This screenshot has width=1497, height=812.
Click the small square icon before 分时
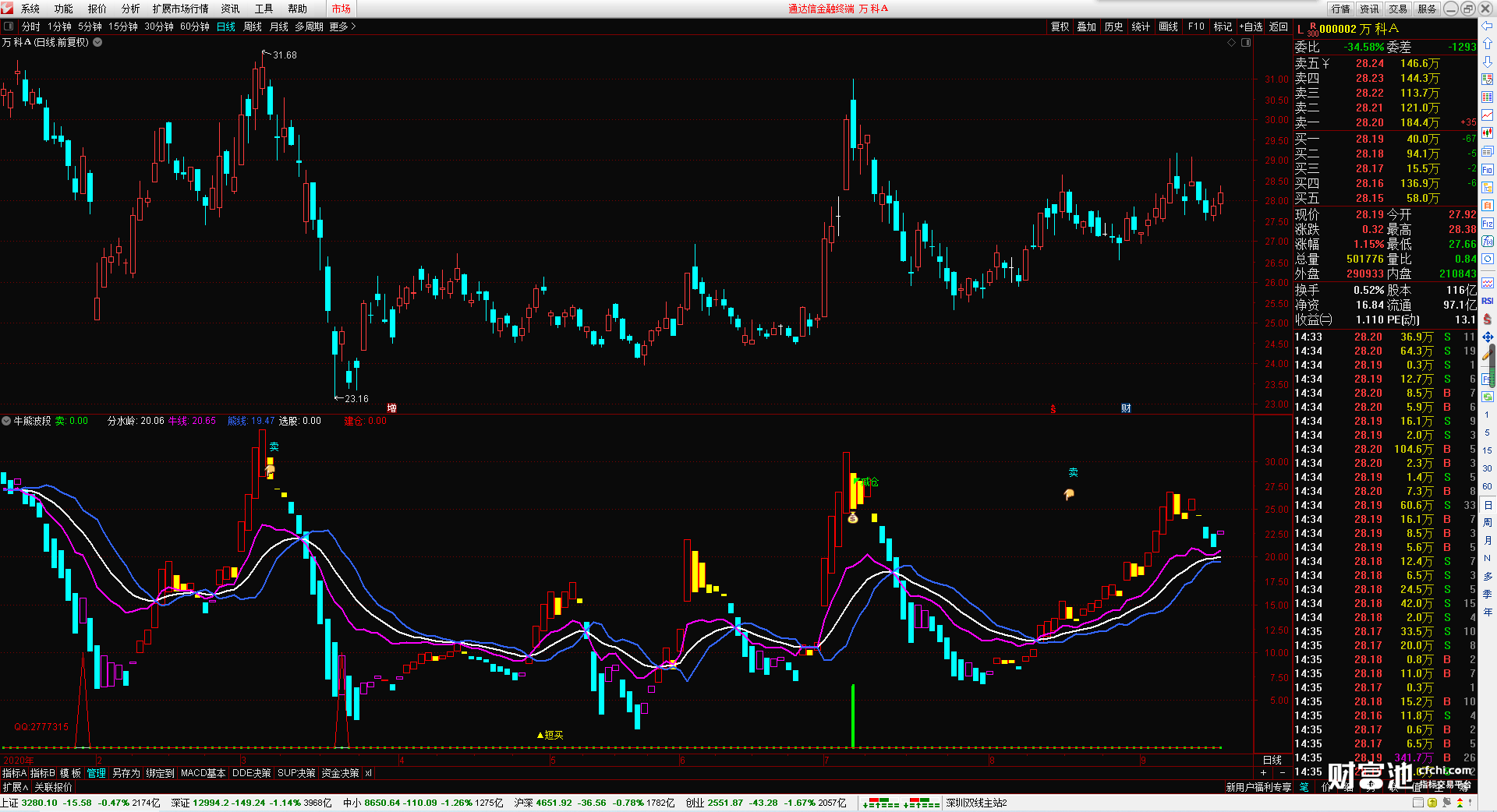[x=9, y=26]
